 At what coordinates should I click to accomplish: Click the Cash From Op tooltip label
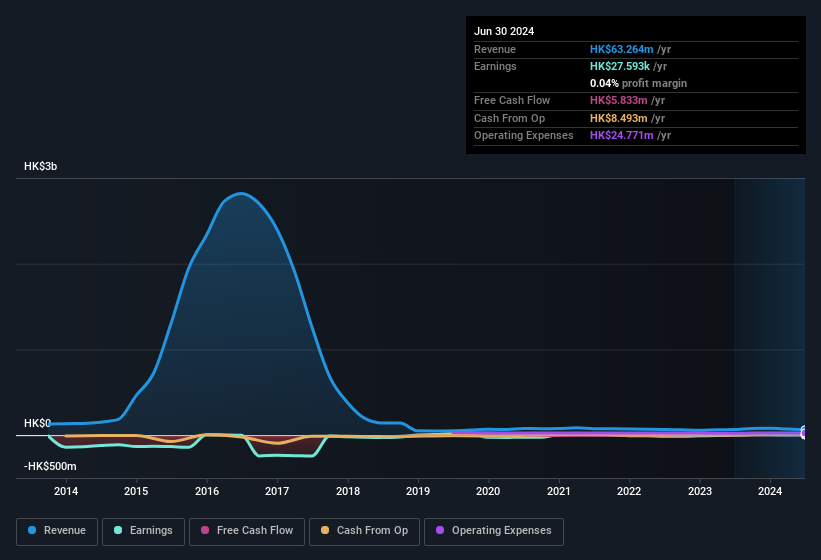tap(509, 118)
